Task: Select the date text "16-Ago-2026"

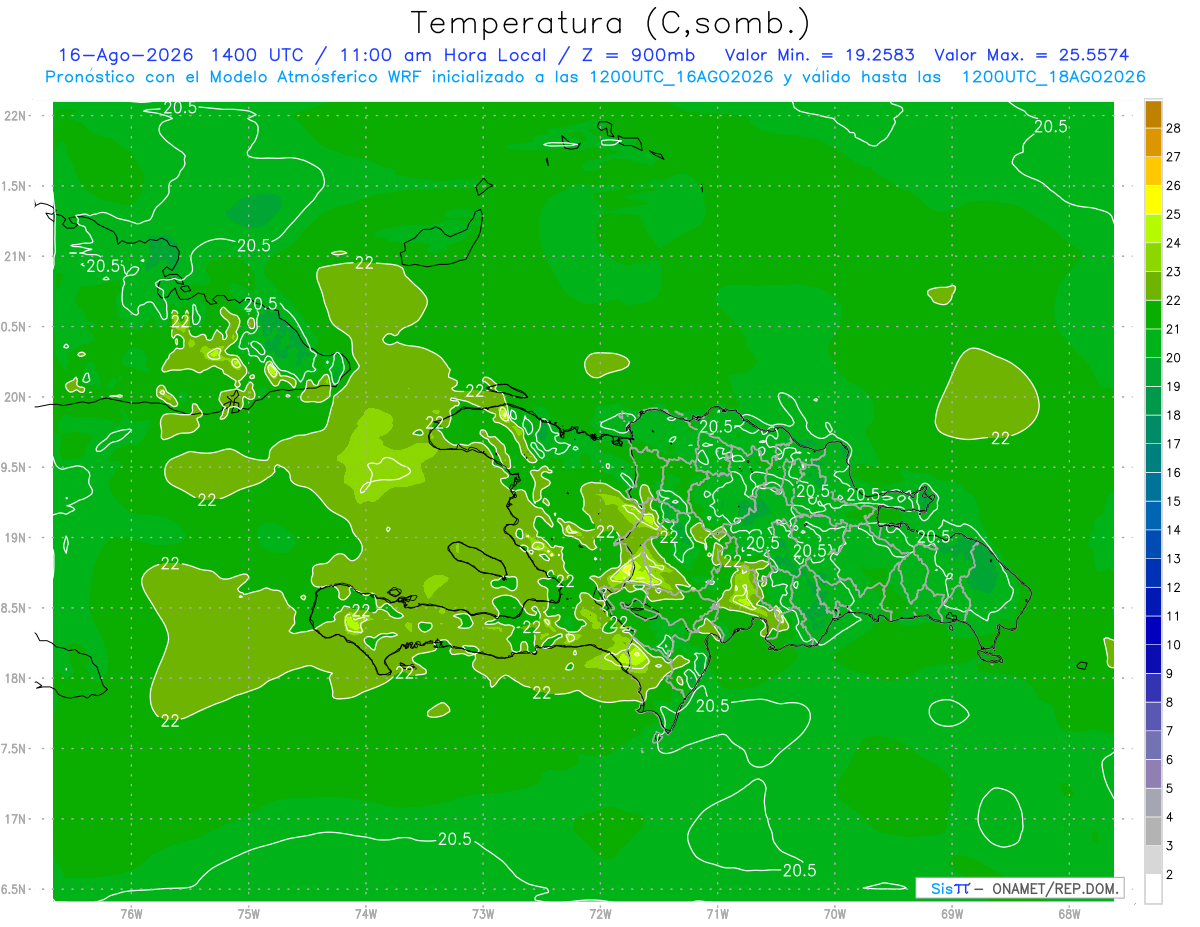Action: tap(125, 55)
